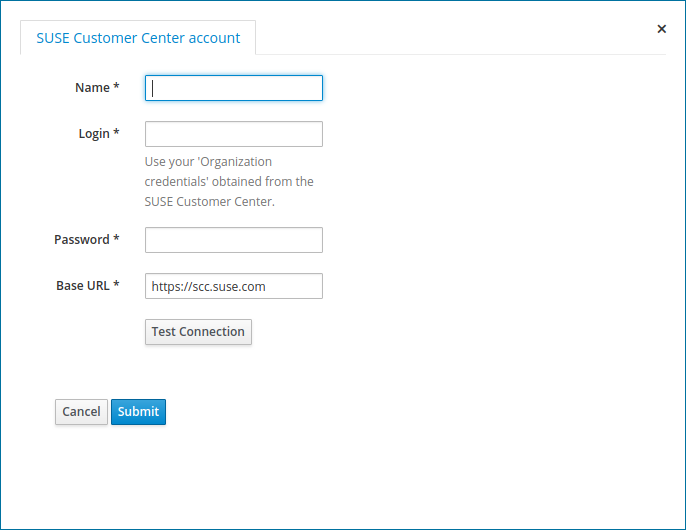
Task: Place cursor on https://scc.suse.com URL text
Action: [208, 286]
